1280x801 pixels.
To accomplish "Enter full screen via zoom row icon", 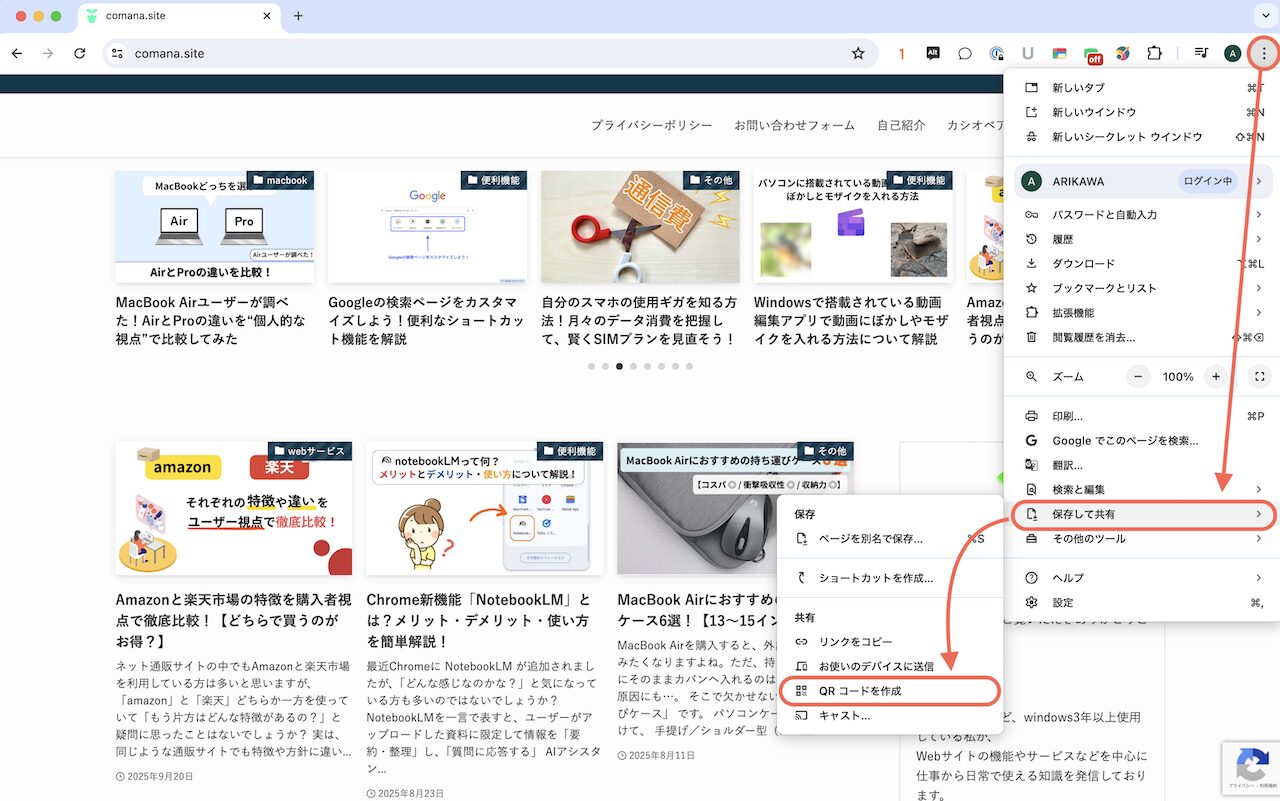I will coord(1259,377).
